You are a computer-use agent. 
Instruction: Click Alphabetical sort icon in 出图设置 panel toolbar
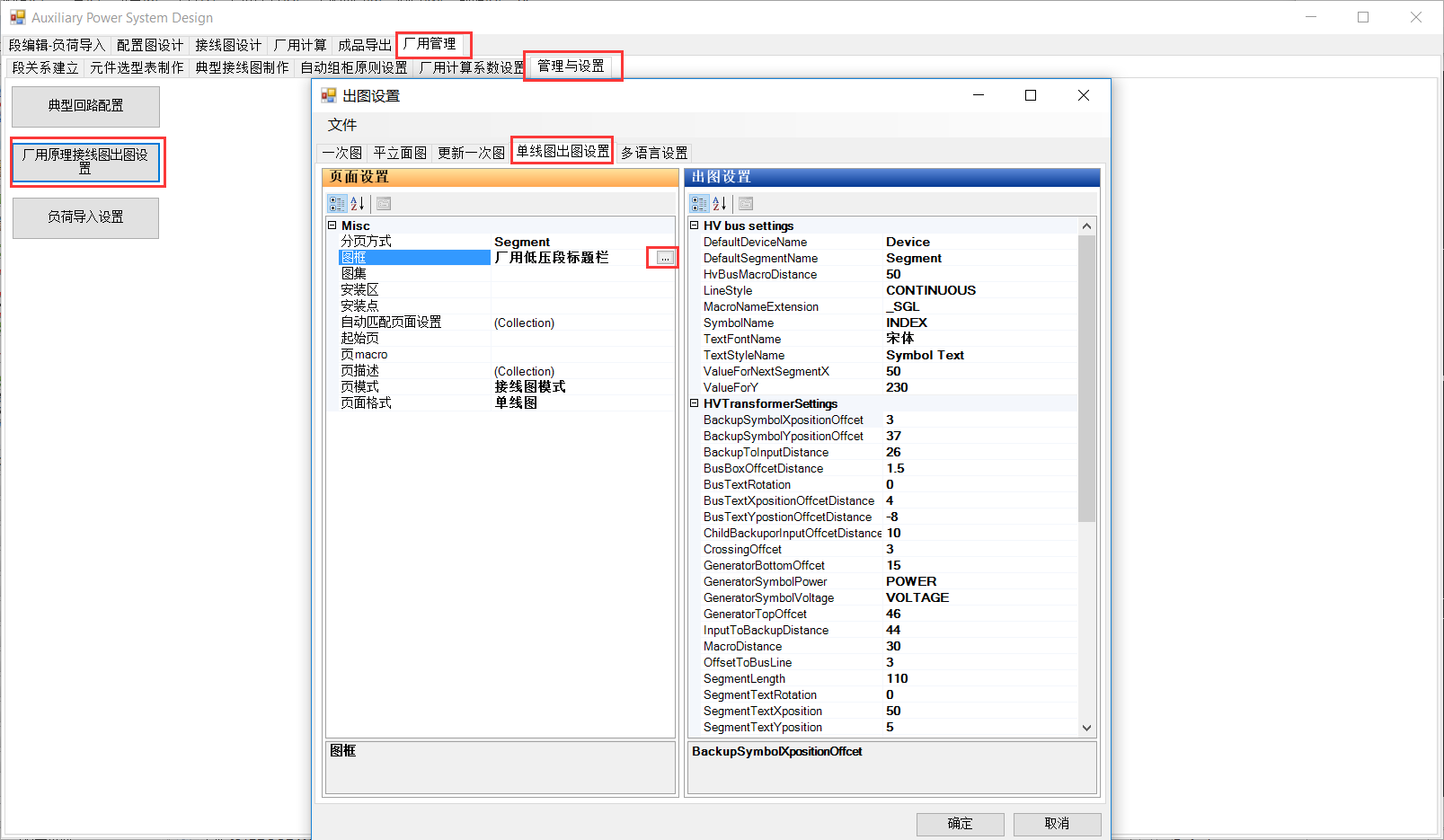pyautogui.click(x=720, y=204)
